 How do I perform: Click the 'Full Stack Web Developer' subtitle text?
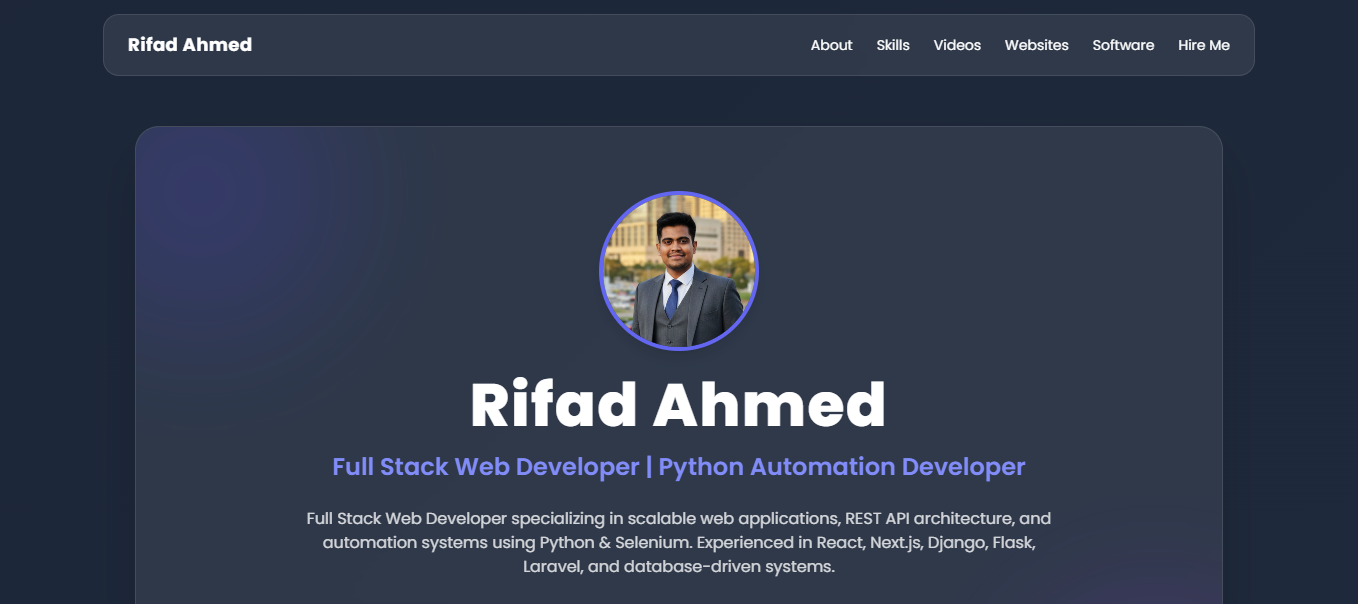tap(485, 467)
